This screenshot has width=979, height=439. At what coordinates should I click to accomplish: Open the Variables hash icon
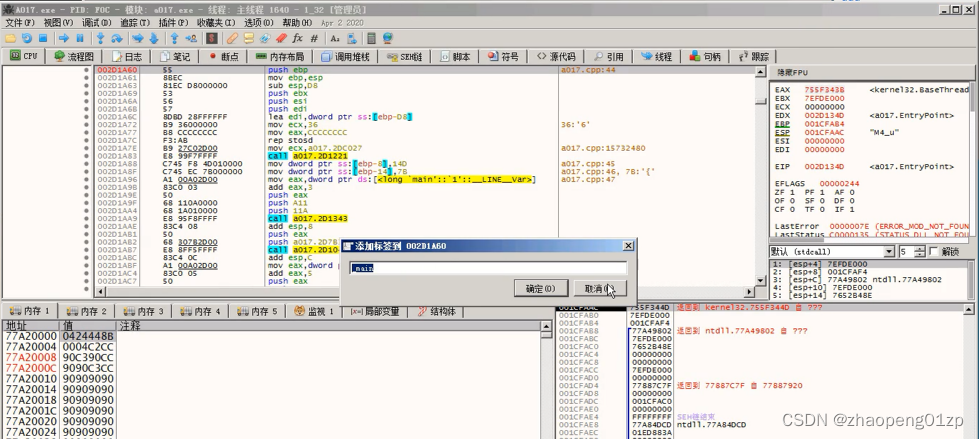314,39
